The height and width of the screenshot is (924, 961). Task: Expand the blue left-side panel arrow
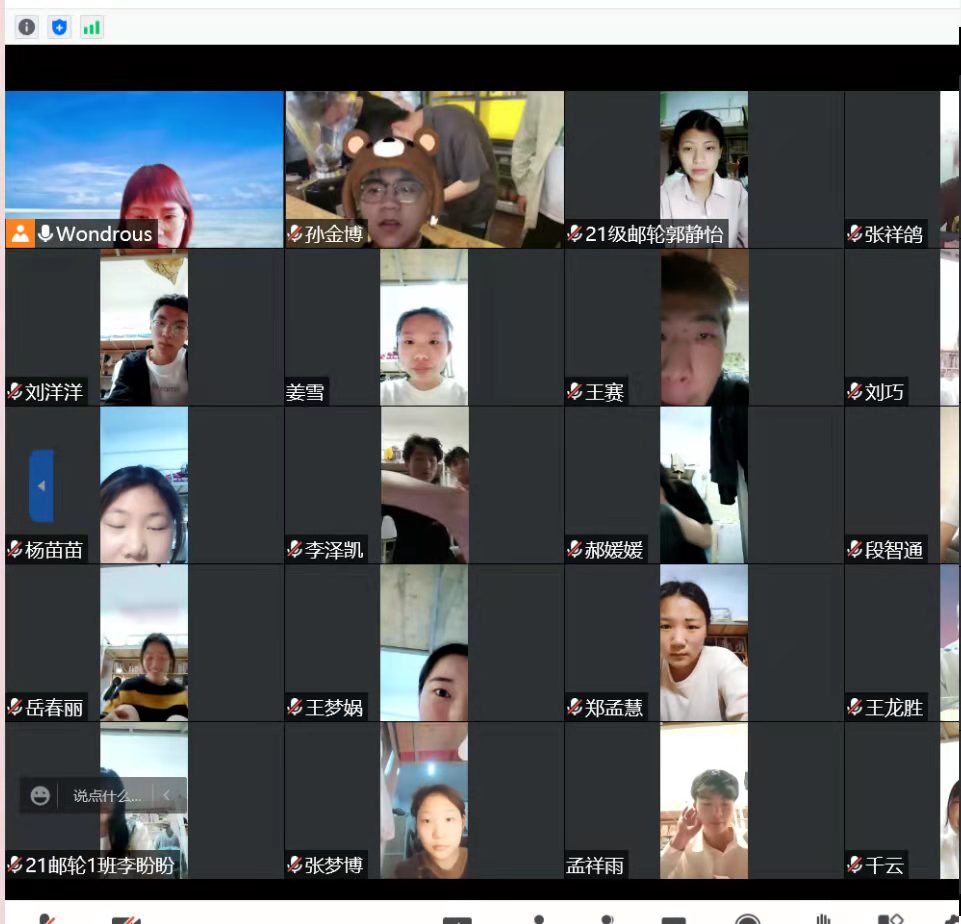pos(41,486)
